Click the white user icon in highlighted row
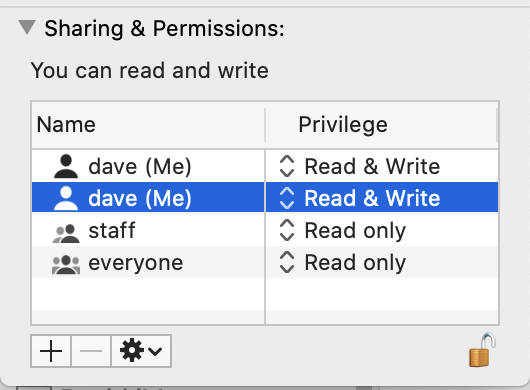530x390 pixels. click(x=66, y=198)
